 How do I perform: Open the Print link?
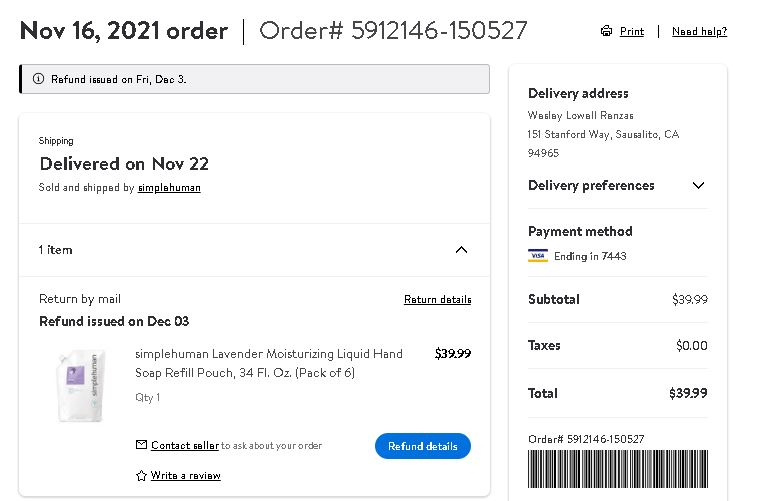click(x=632, y=31)
